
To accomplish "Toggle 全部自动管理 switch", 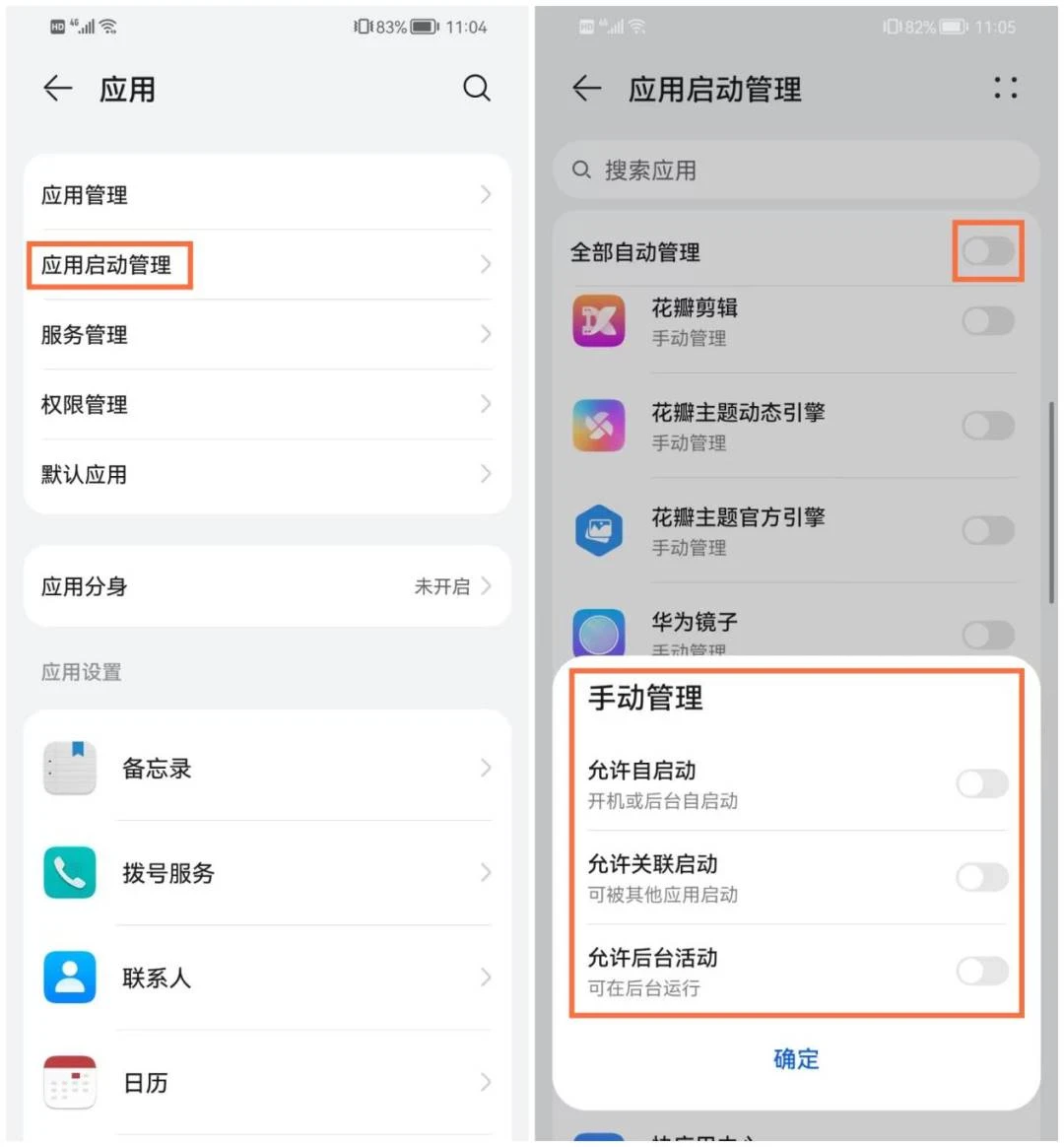I will click(x=988, y=251).
